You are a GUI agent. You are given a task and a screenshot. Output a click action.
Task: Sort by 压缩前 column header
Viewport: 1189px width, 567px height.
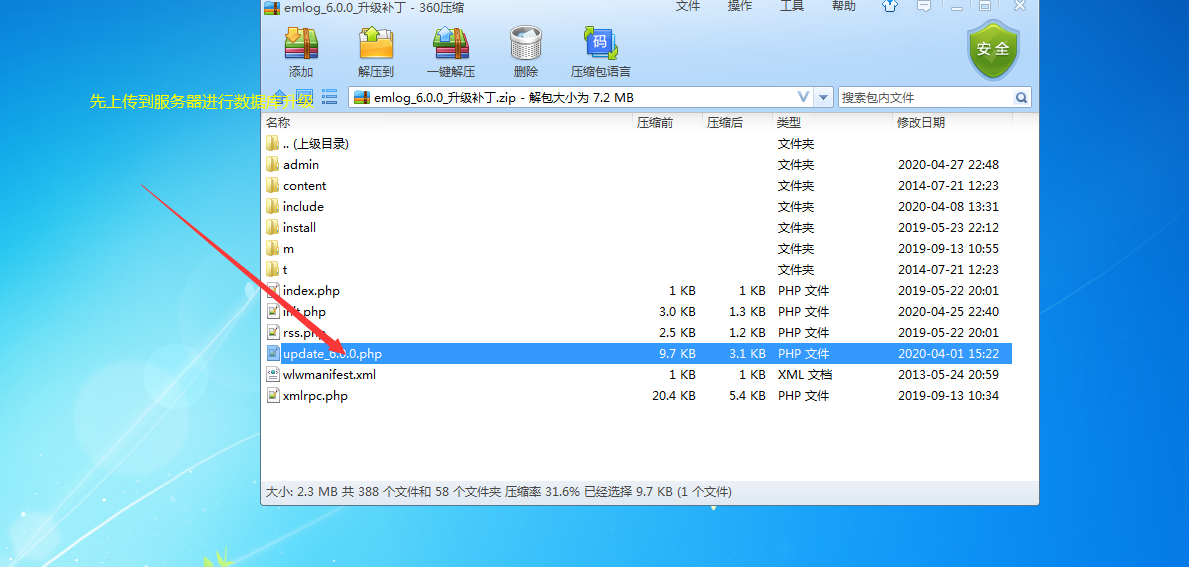coord(655,122)
